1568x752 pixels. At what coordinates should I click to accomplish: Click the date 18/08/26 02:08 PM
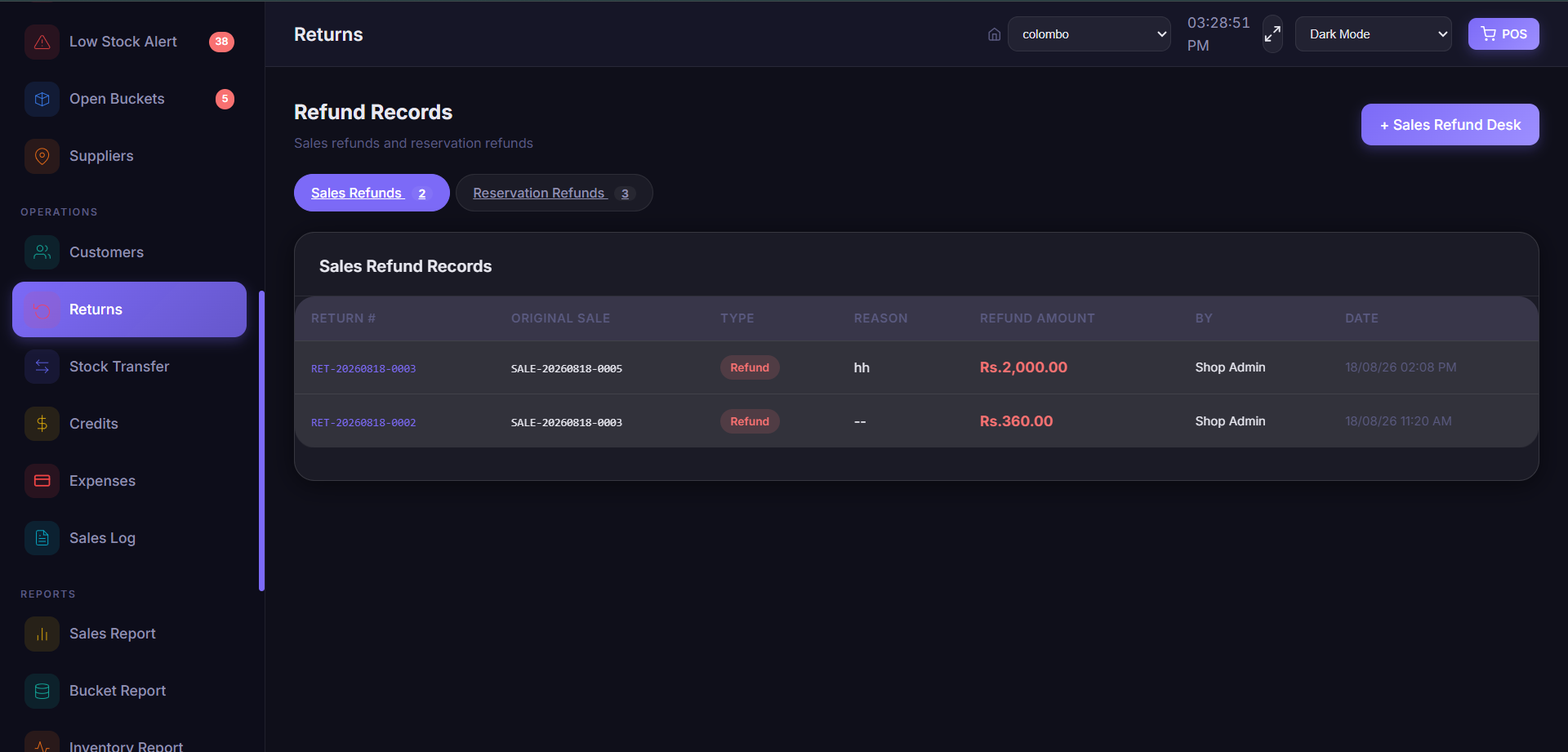coord(1401,367)
